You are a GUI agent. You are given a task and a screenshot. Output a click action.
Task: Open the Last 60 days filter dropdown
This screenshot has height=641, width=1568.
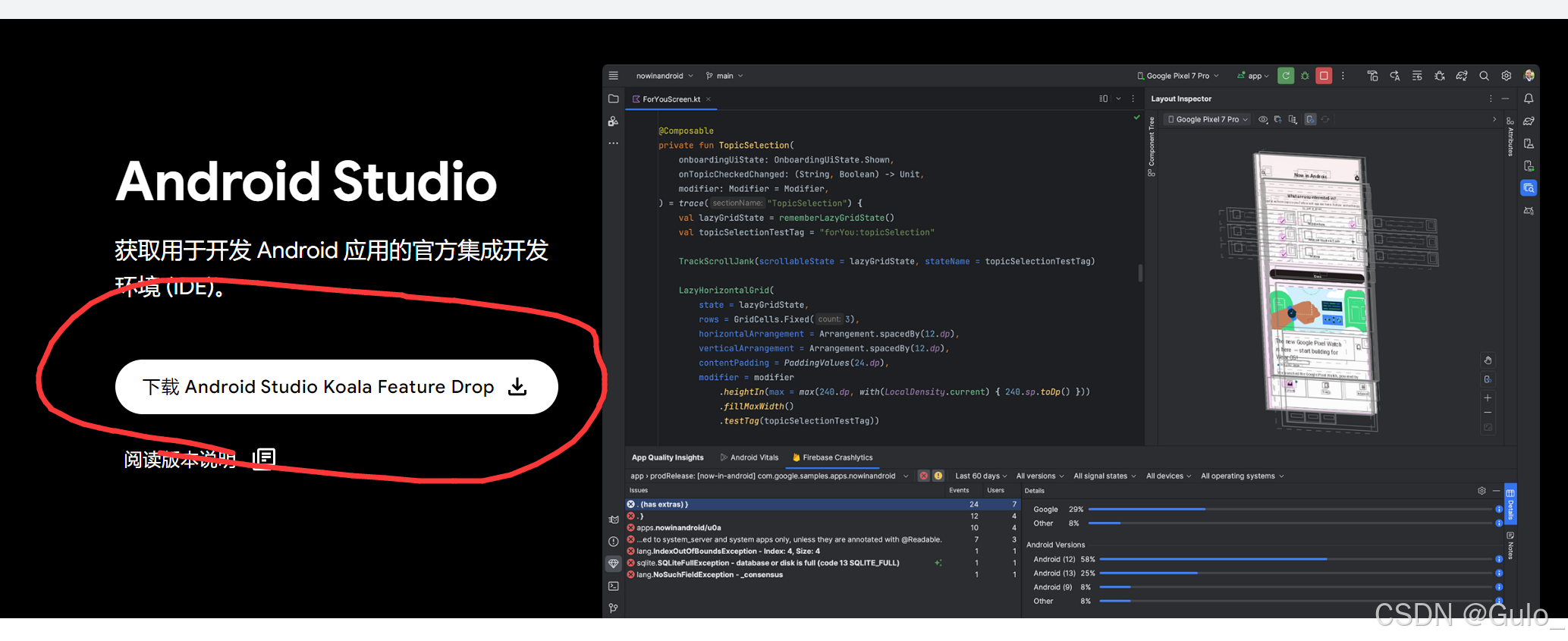pos(981,476)
